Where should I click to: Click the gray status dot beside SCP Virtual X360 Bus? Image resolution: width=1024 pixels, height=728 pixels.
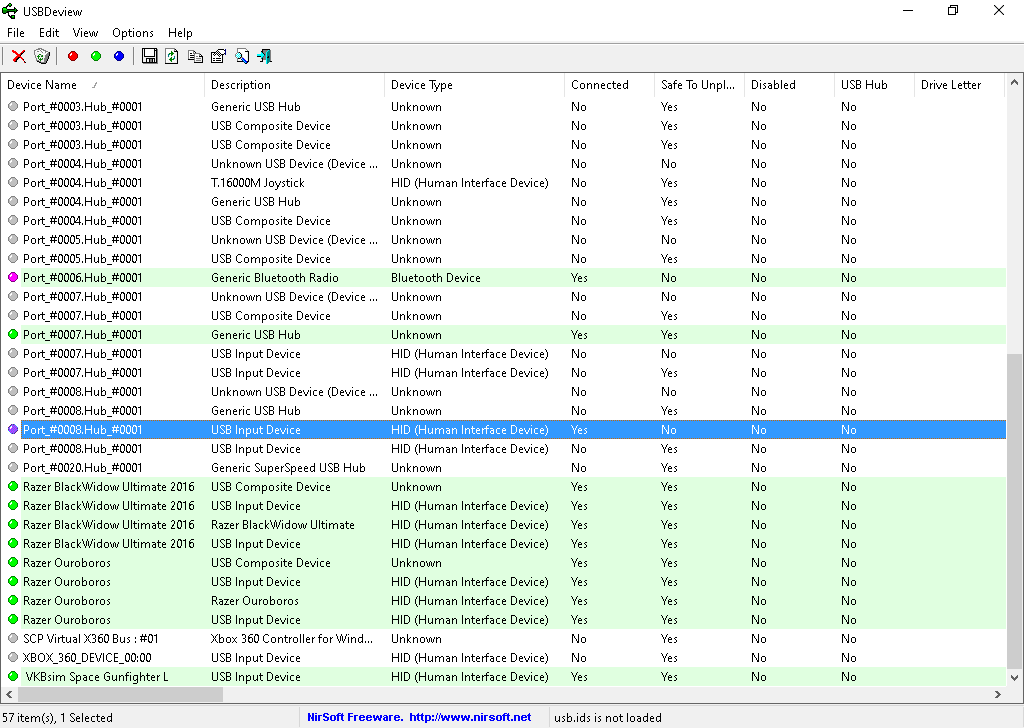tap(13, 639)
